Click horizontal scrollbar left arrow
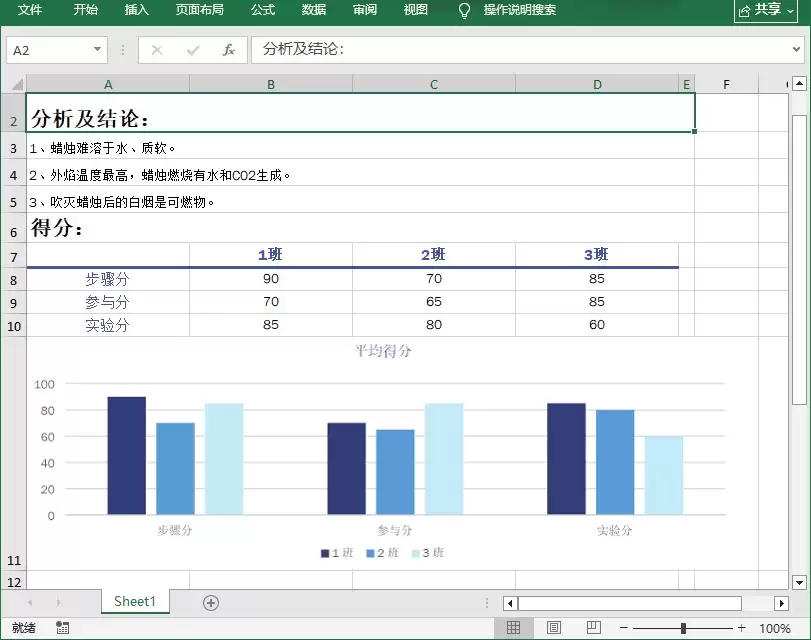 pyautogui.click(x=510, y=603)
